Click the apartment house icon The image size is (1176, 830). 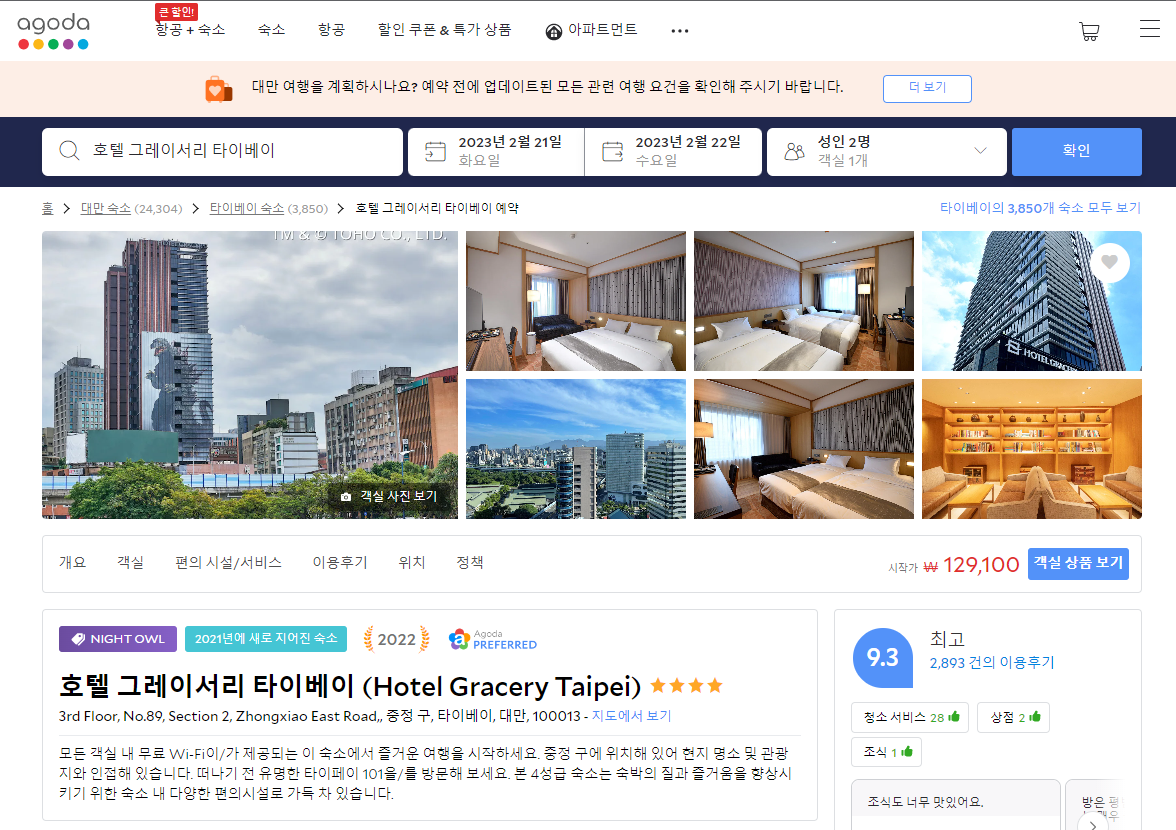pos(554,31)
